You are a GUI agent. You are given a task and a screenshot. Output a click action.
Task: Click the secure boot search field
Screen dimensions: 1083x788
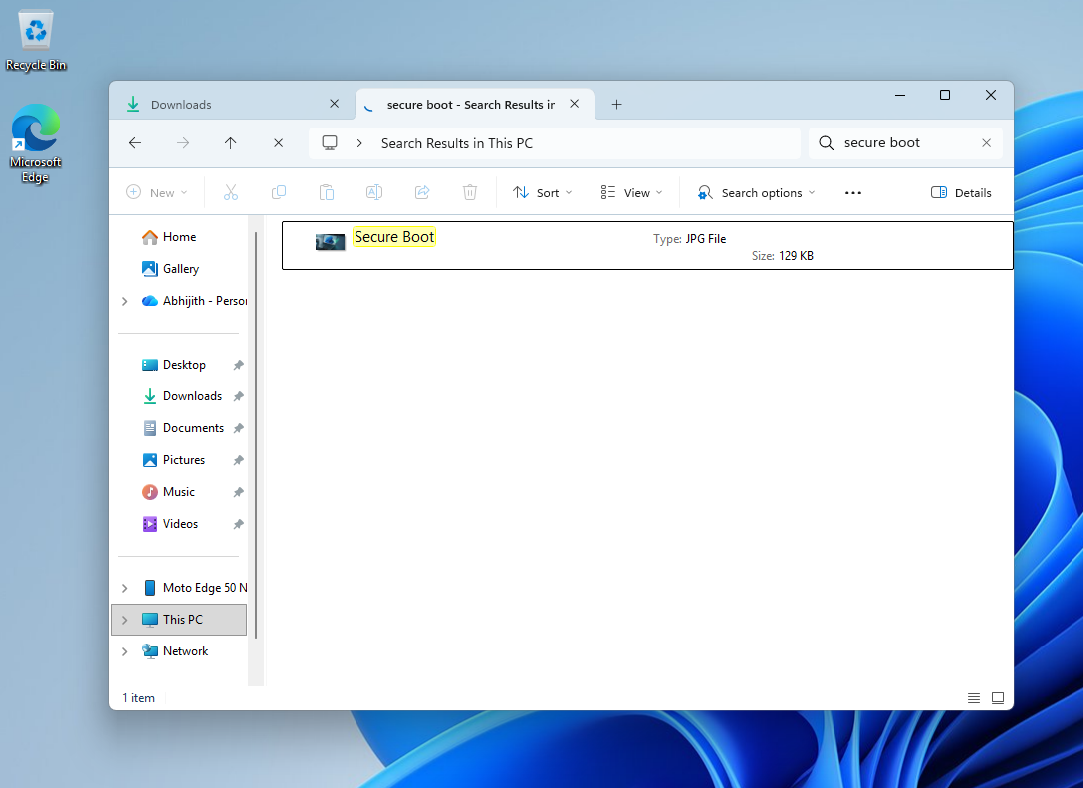(906, 142)
